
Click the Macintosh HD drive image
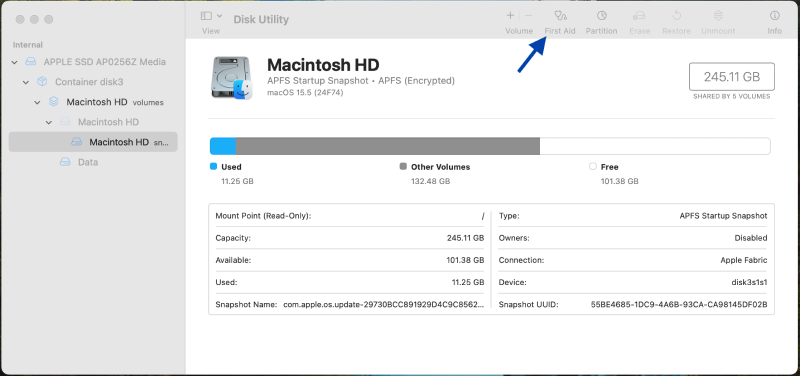(x=231, y=78)
